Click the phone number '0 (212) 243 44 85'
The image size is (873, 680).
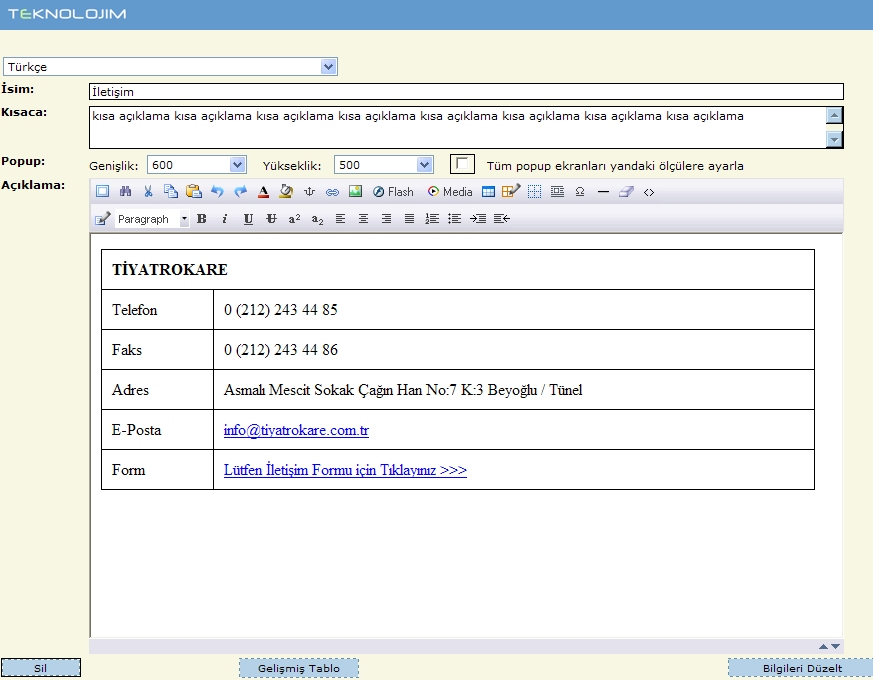pyautogui.click(x=281, y=310)
